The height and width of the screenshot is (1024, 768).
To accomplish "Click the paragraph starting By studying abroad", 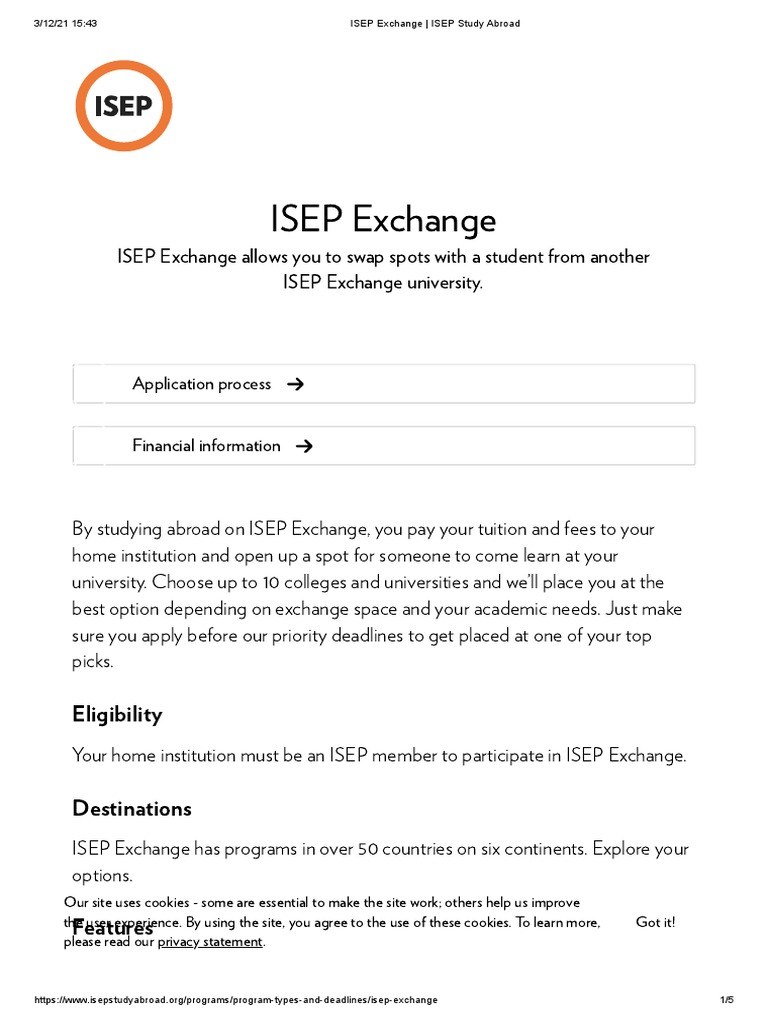I will [378, 582].
